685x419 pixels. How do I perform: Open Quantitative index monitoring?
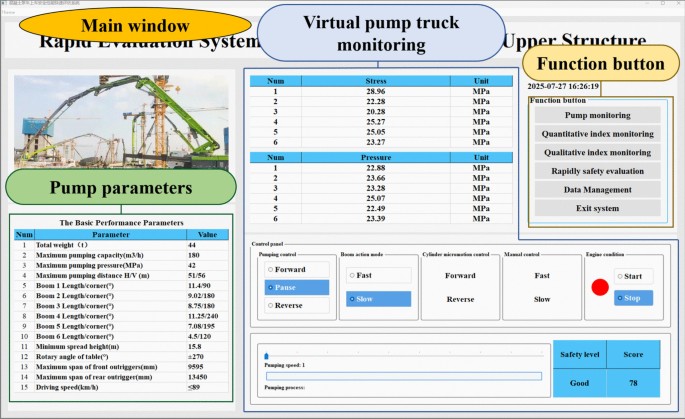(597, 134)
